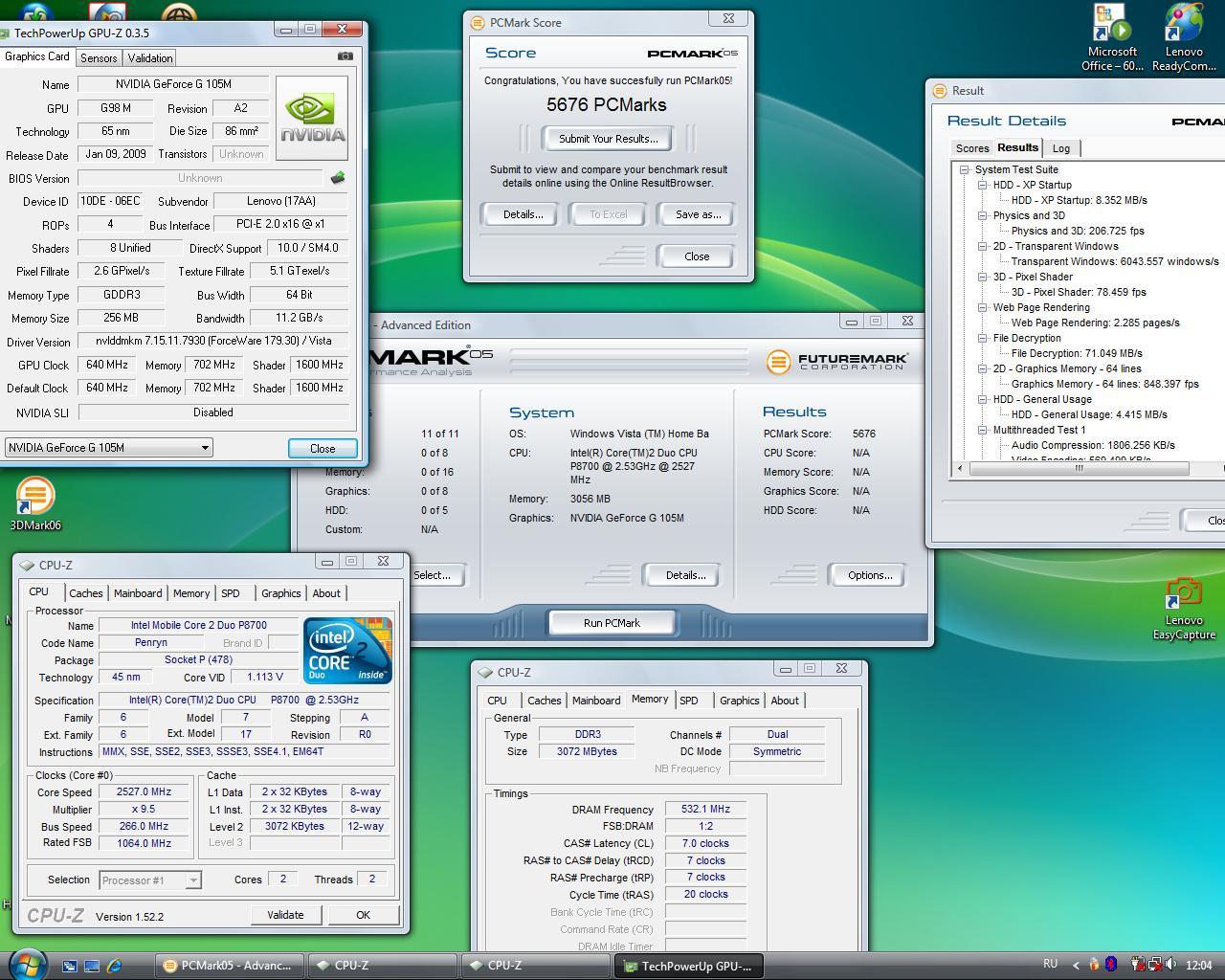The width and height of the screenshot is (1225, 980).
Task: Collapse the 2D - Transparent Windows node
Action: pos(982,246)
